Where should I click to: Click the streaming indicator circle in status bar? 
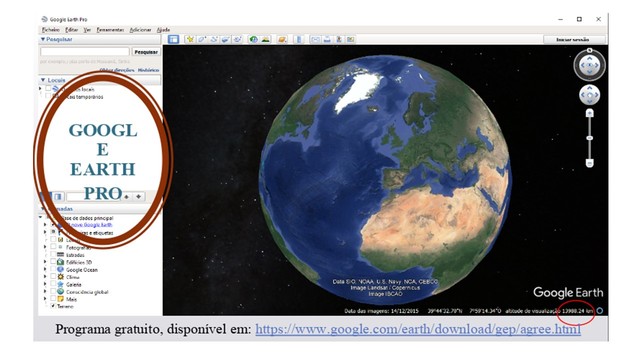point(600,311)
